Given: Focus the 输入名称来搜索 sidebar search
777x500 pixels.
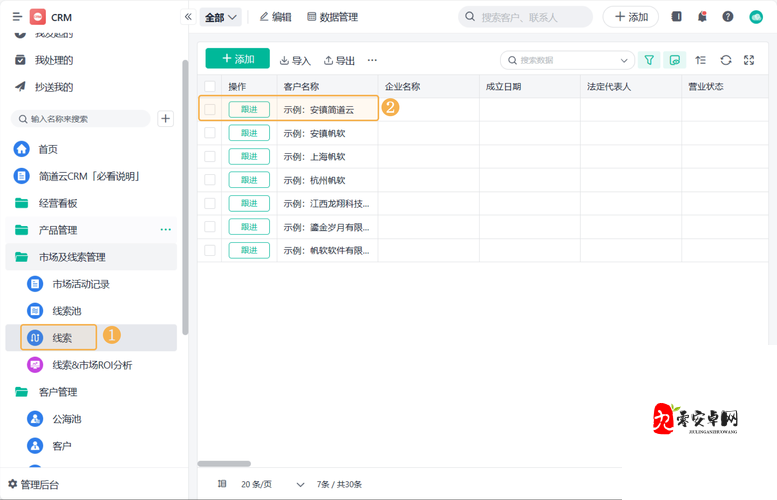Looking at the screenshot, I should [81, 119].
